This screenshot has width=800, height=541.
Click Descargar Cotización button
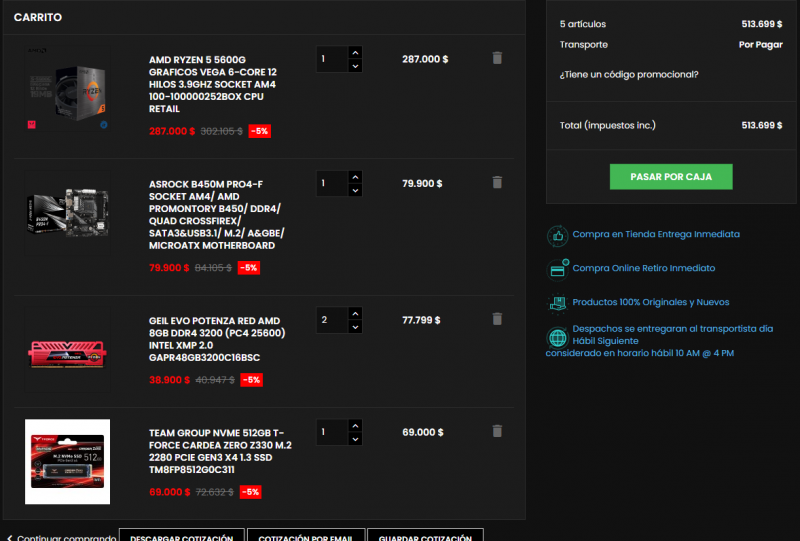coord(182,535)
